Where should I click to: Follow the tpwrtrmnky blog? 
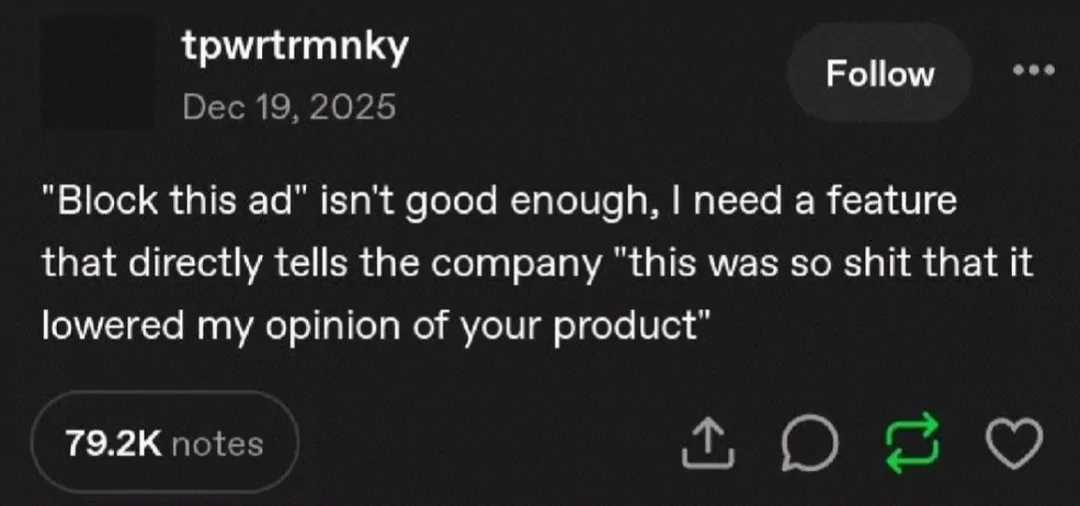879,74
